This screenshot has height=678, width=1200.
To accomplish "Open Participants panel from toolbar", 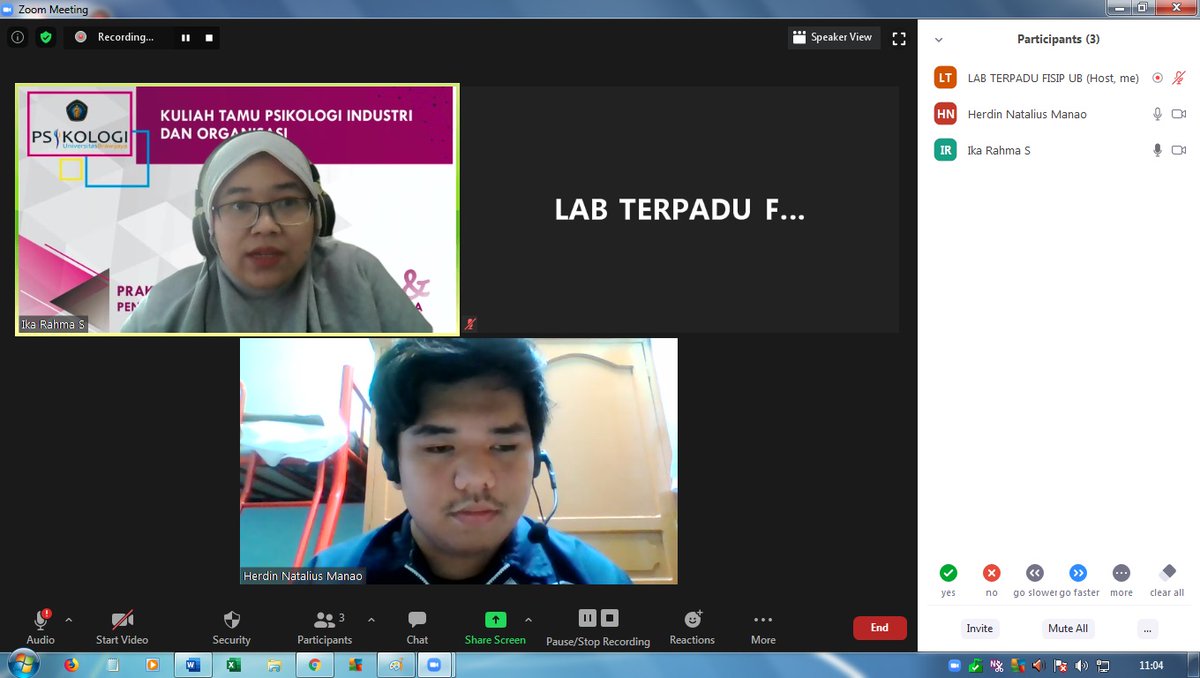I will [x=325, y=627].
